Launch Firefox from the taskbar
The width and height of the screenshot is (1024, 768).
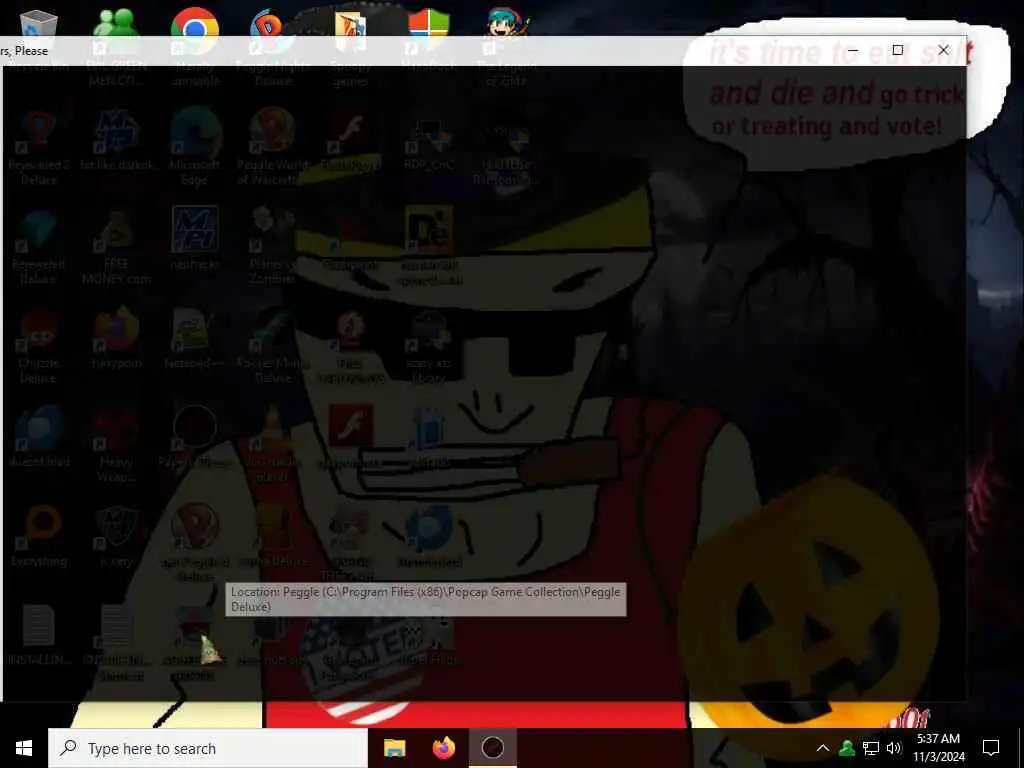tap(444, 748)
